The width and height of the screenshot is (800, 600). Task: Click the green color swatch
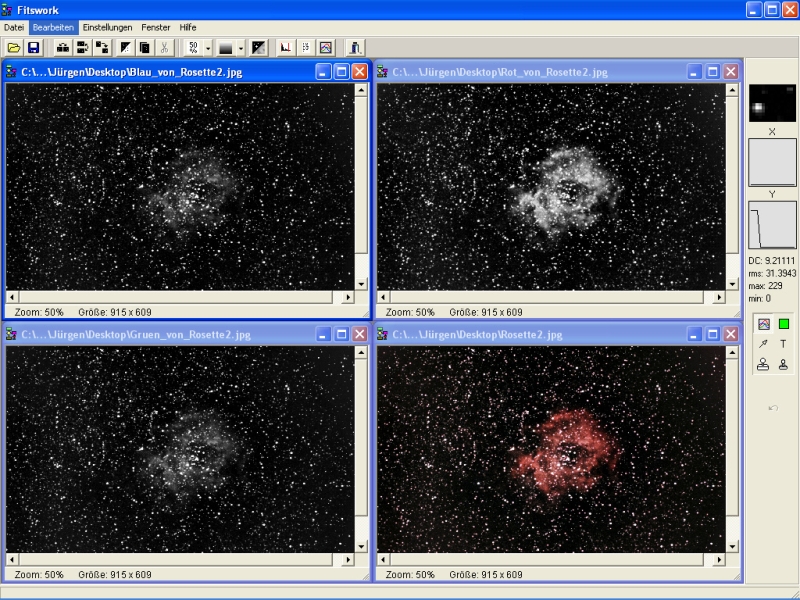(x=783, y=324)
